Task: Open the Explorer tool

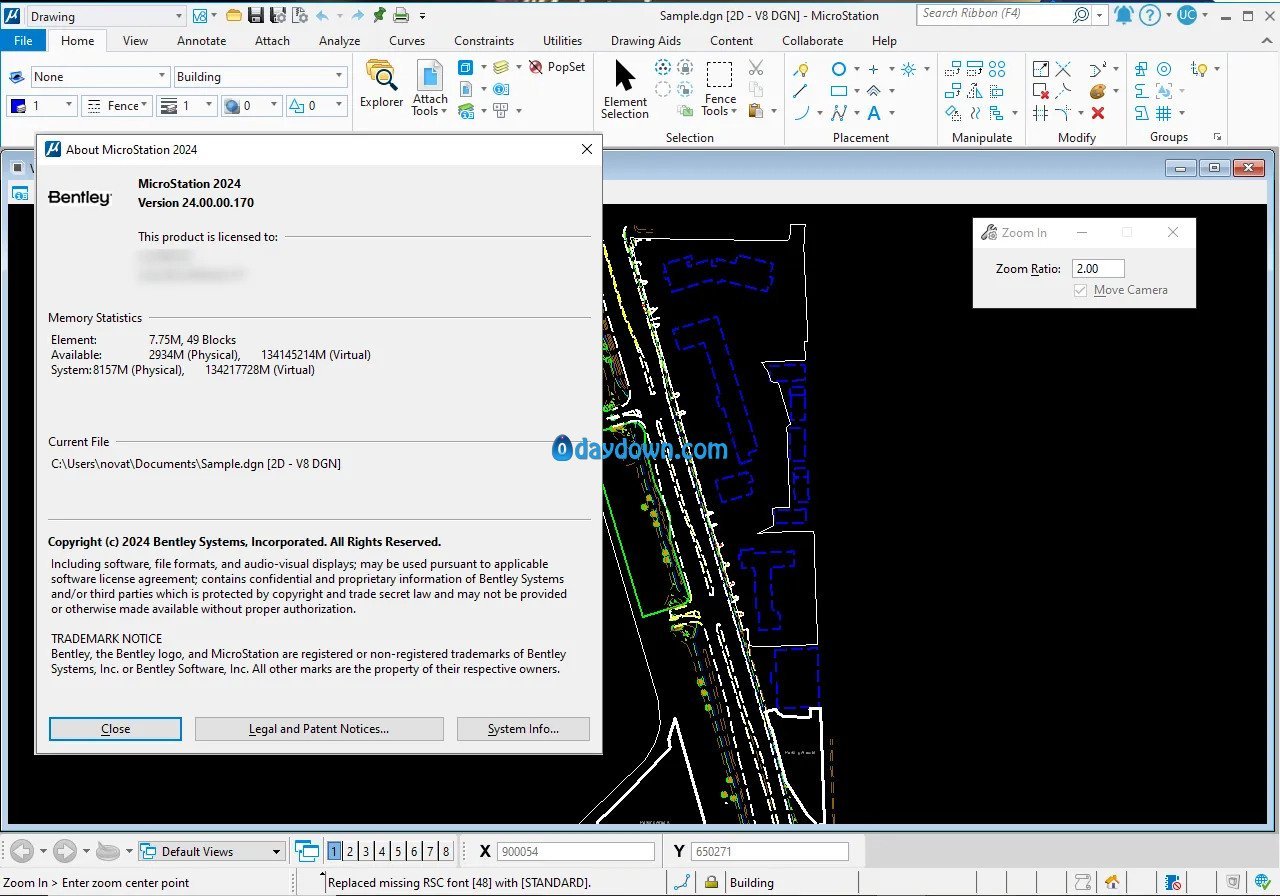Action: (381, 84)
